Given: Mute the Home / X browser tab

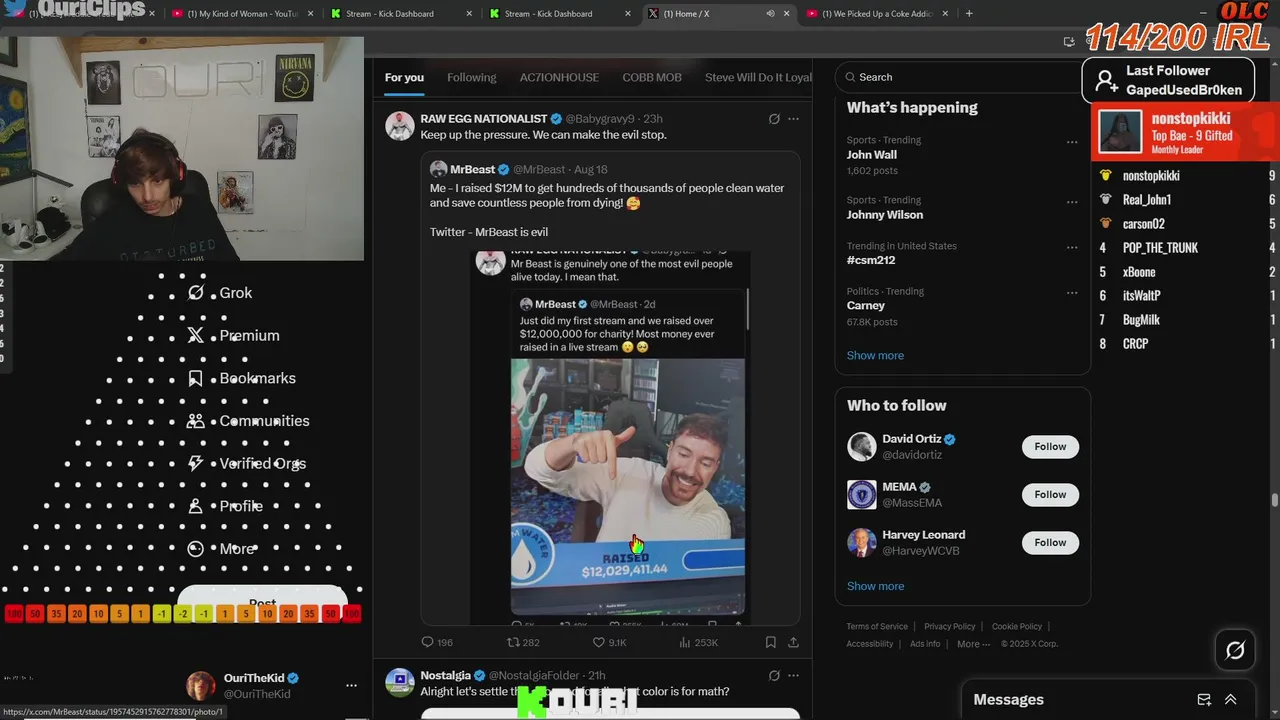Looking at the screenshot, I should [770, 14].
